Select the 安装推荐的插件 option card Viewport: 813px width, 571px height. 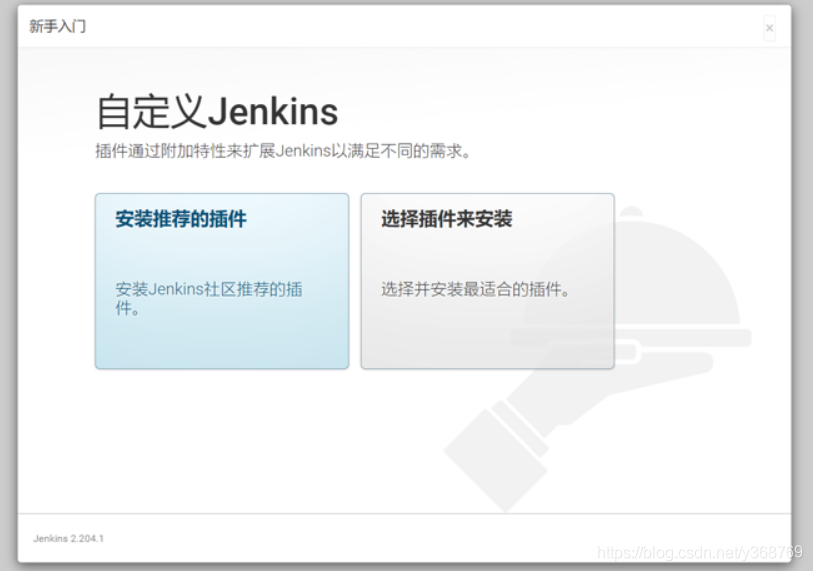222,281
